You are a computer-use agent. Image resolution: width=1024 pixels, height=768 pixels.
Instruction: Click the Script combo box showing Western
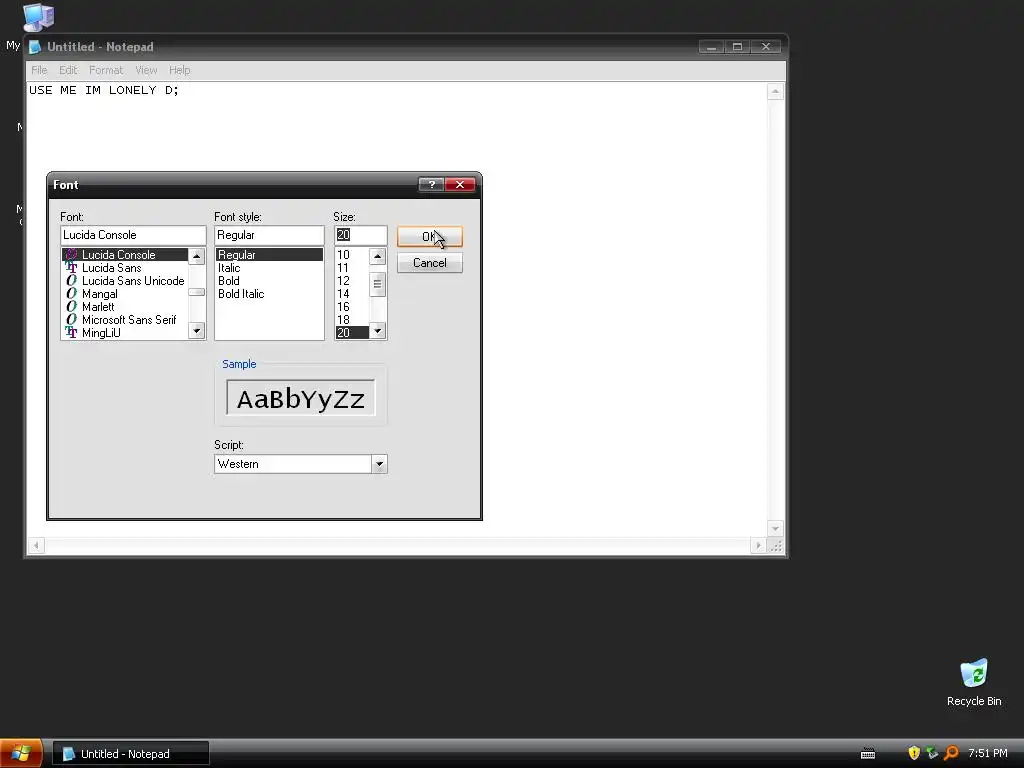click(300, 464)
